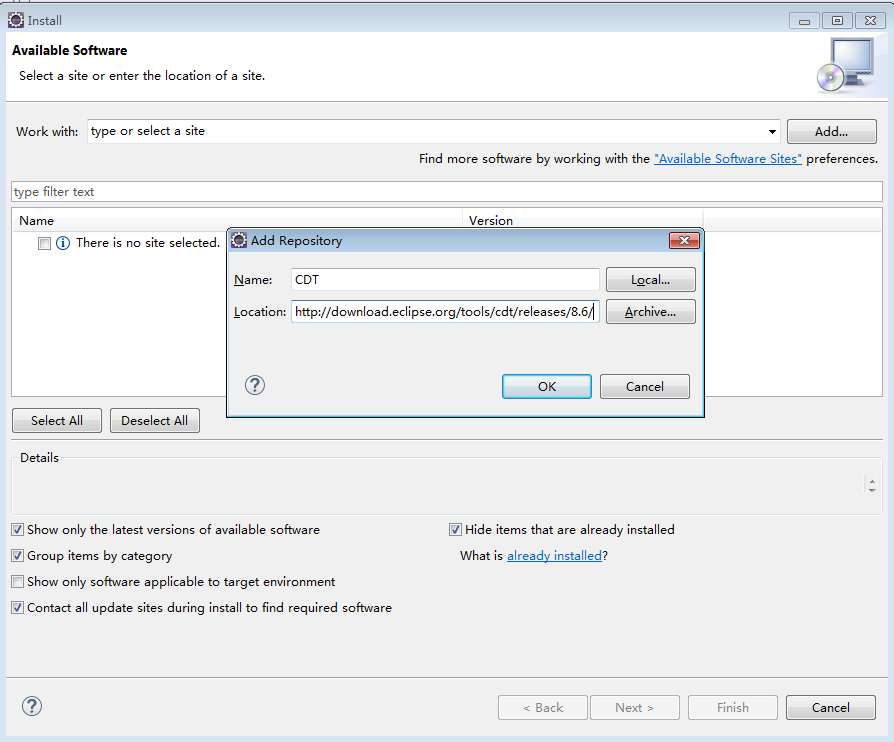Click the Next button in Install wizard

pos(635,708)
